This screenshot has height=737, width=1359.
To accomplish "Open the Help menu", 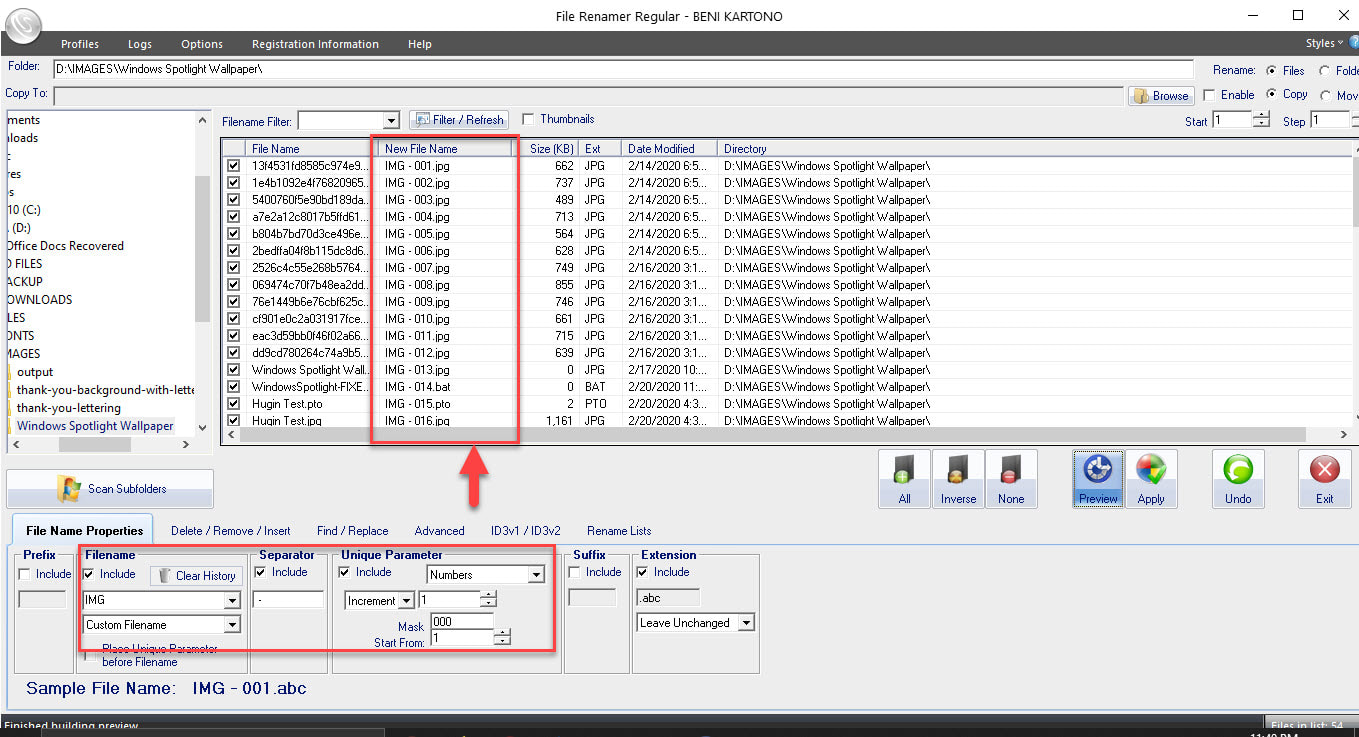I will click(420, 44).
